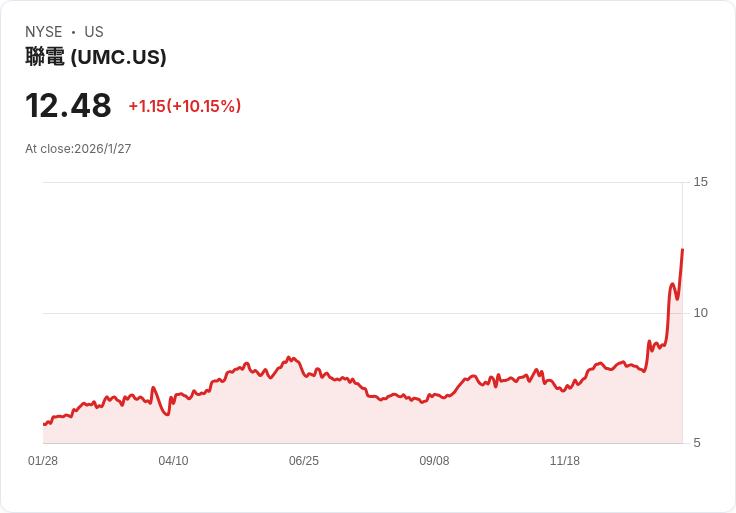The image size is (736, 513).
Task: Select the US market label
Action: tap(94, 32)
